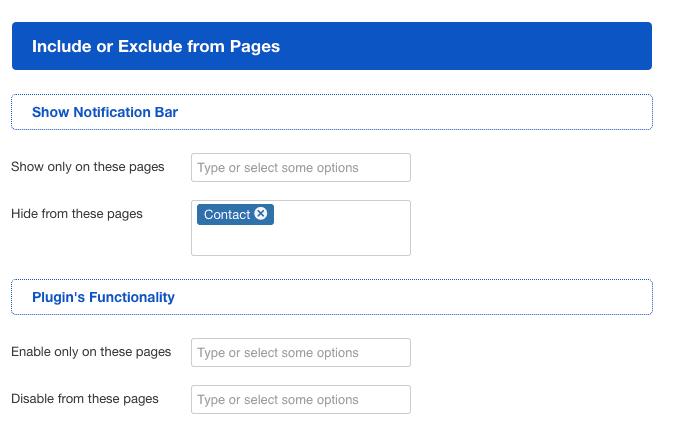This screenshot has height=431, width=676.
Task: Click empty space right of the Contact tag
Action: 340,215
